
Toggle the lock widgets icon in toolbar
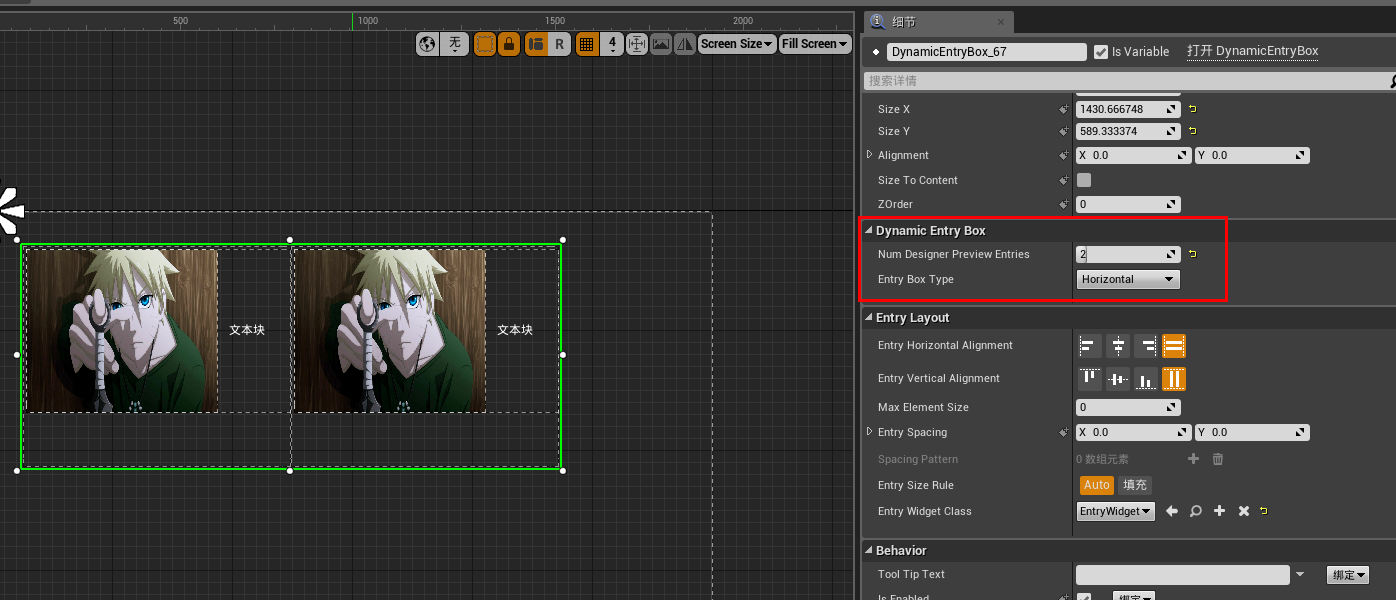(x=509, y=44)
